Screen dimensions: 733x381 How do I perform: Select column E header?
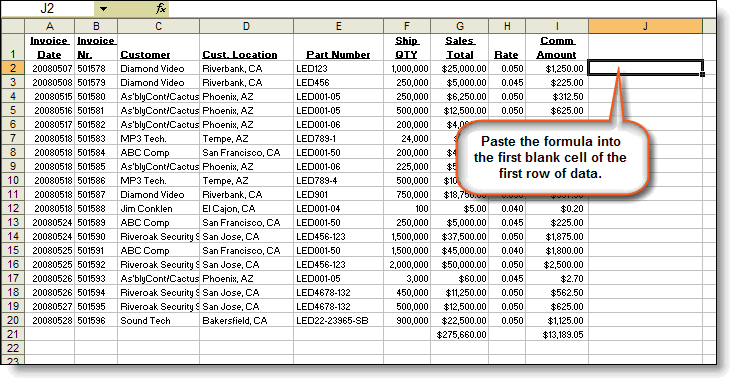tap(338, 26)
